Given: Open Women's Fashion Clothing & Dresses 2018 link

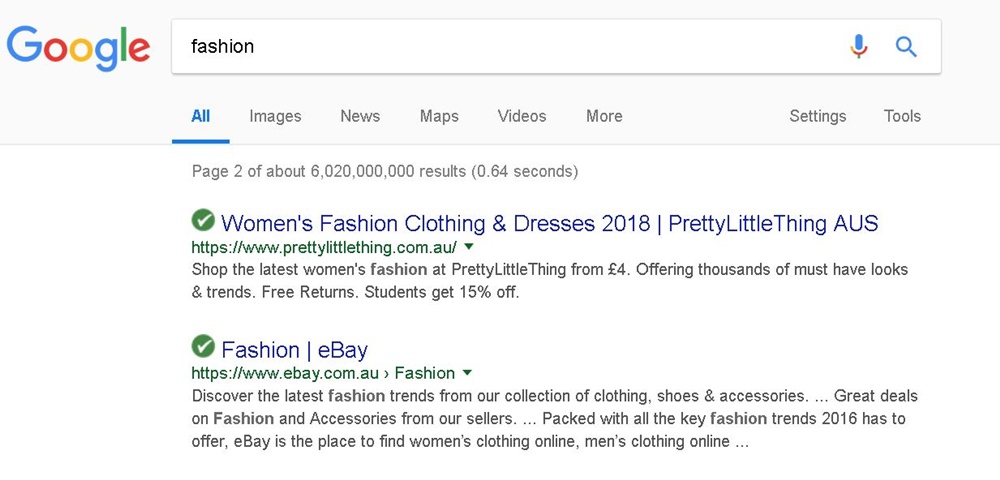Looking at the screenshot, I should coord(550,223).
